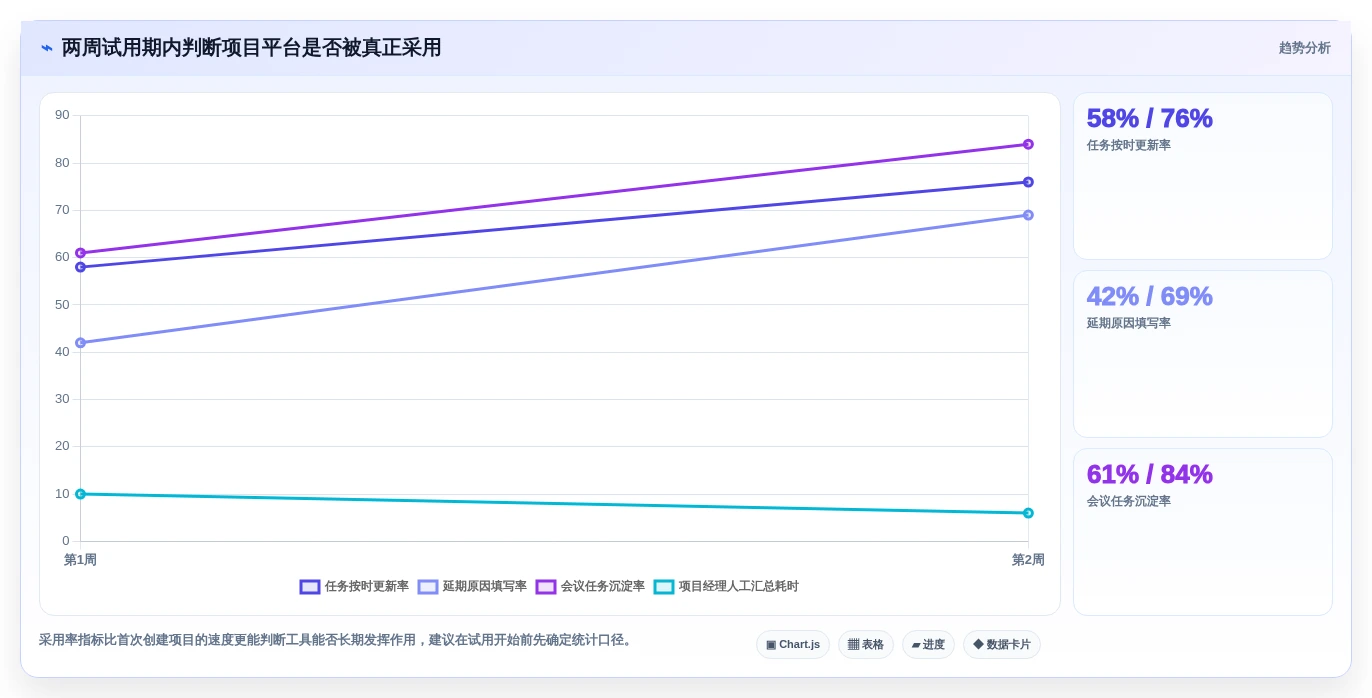Image resolution: width=1372 pixels, height=698 pixels.
Task: Click the 项目经理人工汇总耗时 point at 第1周
Action: coord(80,494)
